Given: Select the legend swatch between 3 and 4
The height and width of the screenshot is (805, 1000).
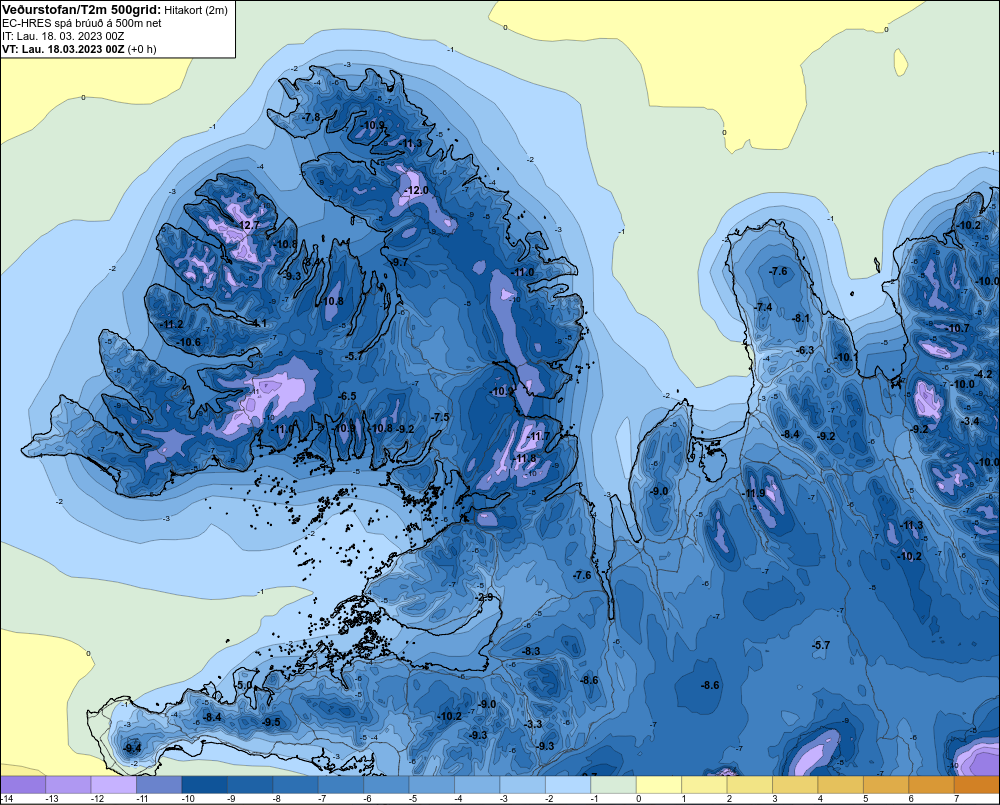Looking at the screenshot, I should point(795,785).
